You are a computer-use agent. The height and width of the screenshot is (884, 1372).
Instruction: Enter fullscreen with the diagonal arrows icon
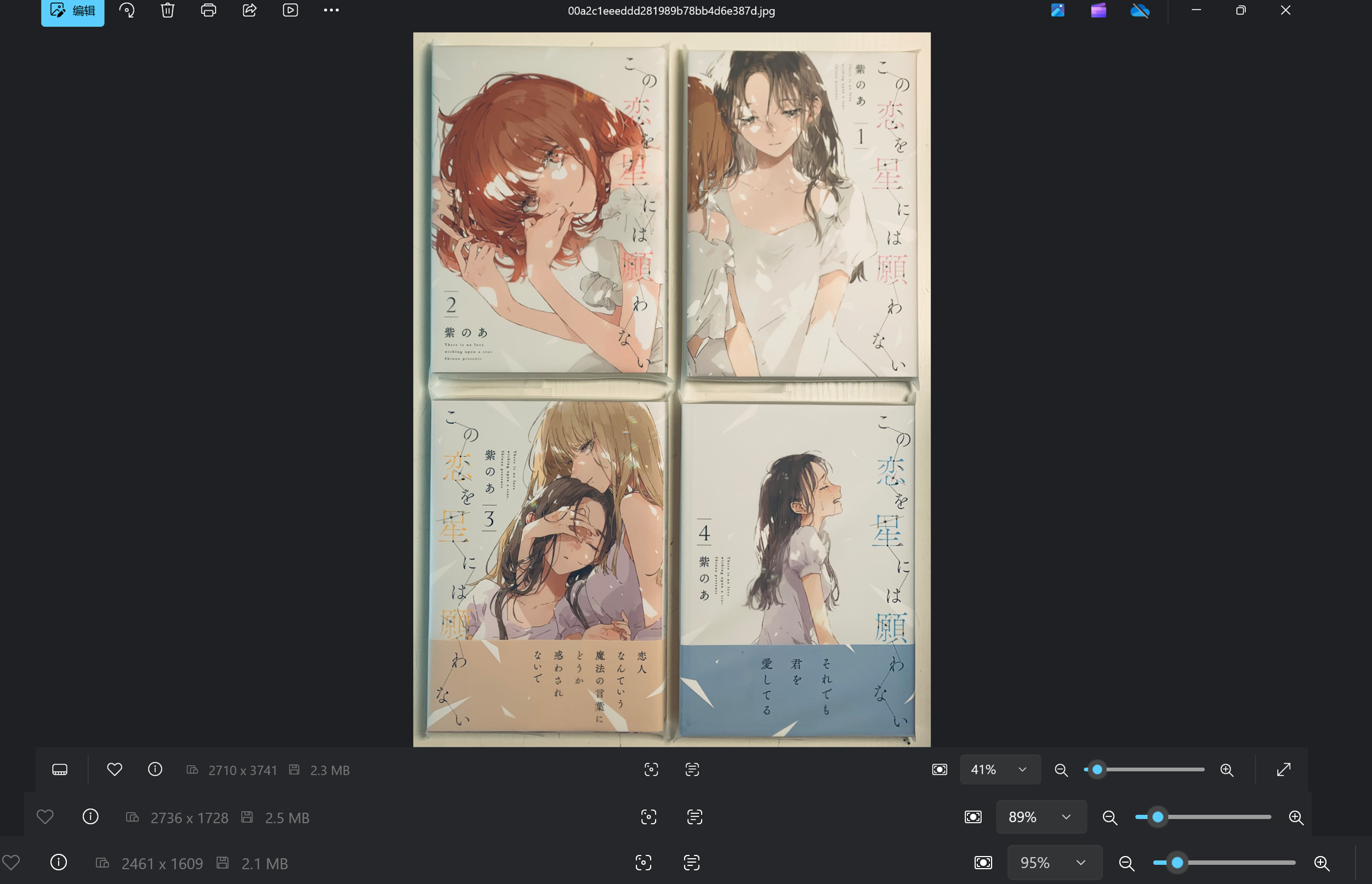pos(1284,770)
